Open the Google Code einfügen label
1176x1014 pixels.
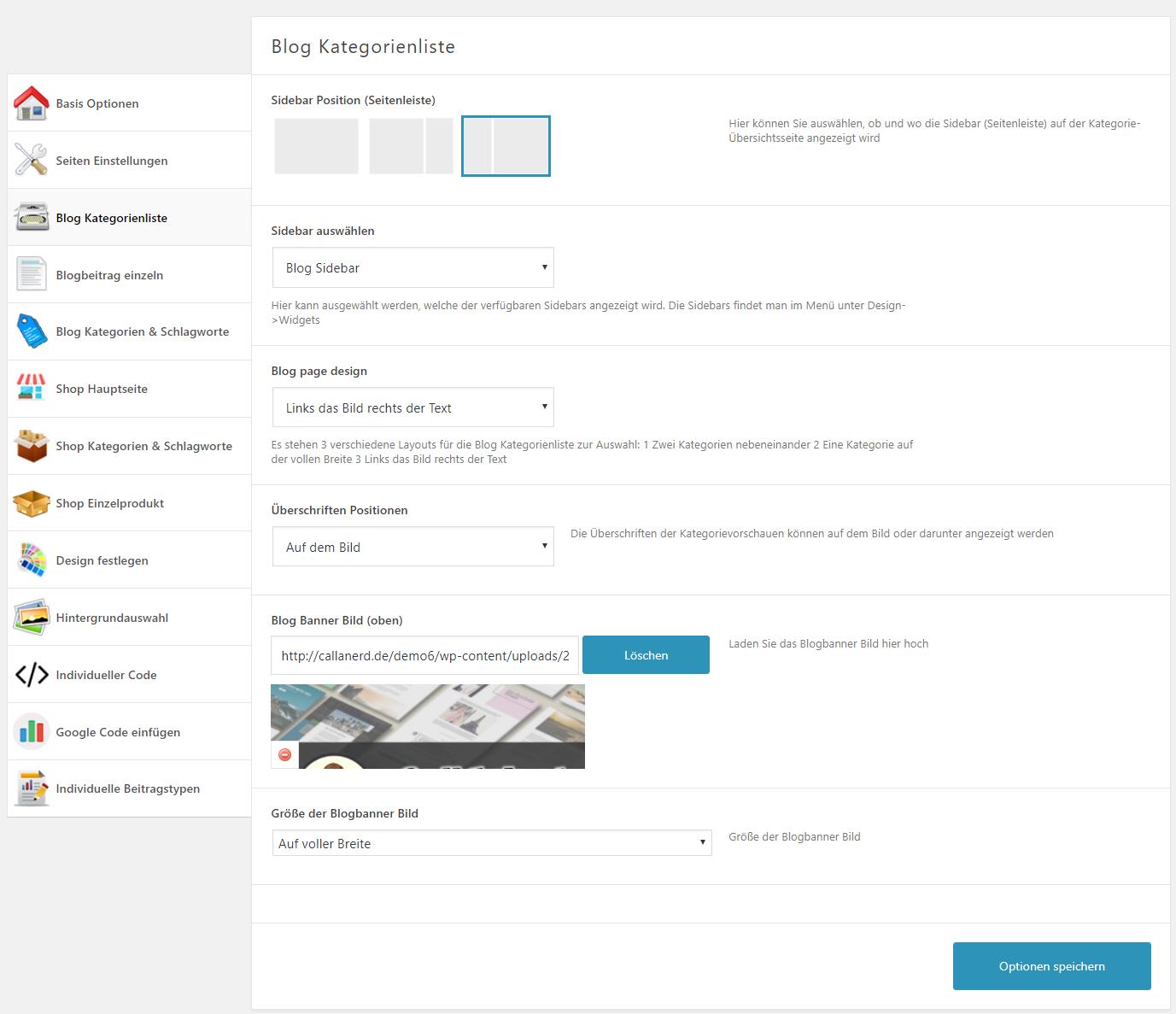pos(118,732)
